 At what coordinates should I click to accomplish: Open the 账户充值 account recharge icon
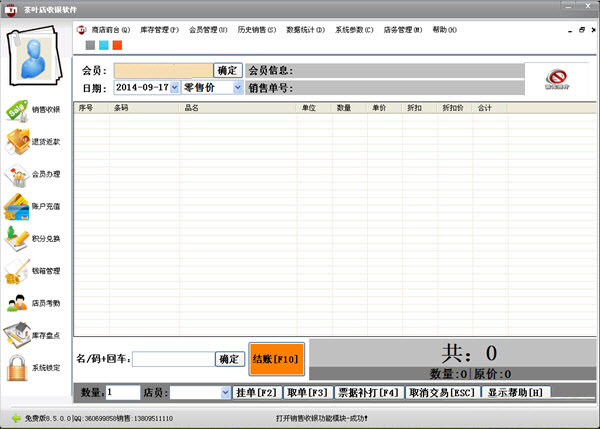tap(17, 207)
